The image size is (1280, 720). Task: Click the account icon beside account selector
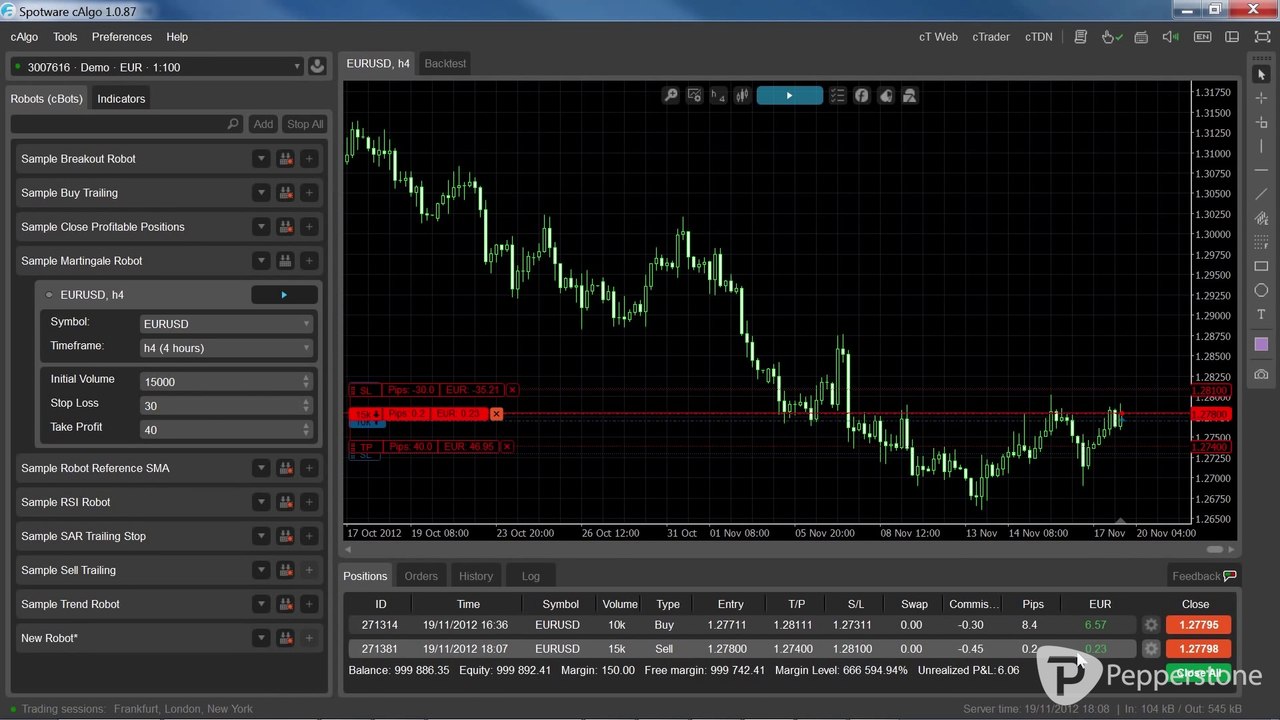(x=317, y=67)
